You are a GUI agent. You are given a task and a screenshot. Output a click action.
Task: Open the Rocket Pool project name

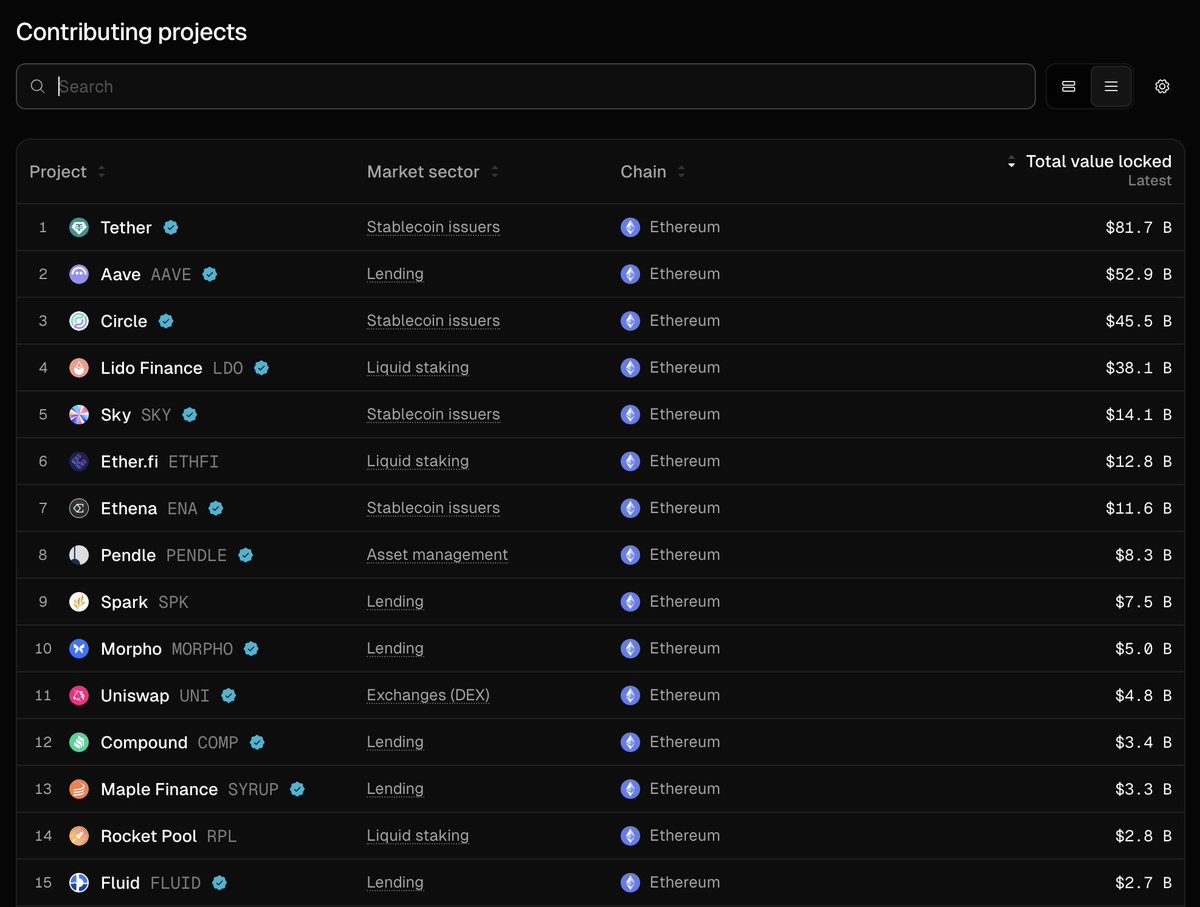tap(149, 836)
